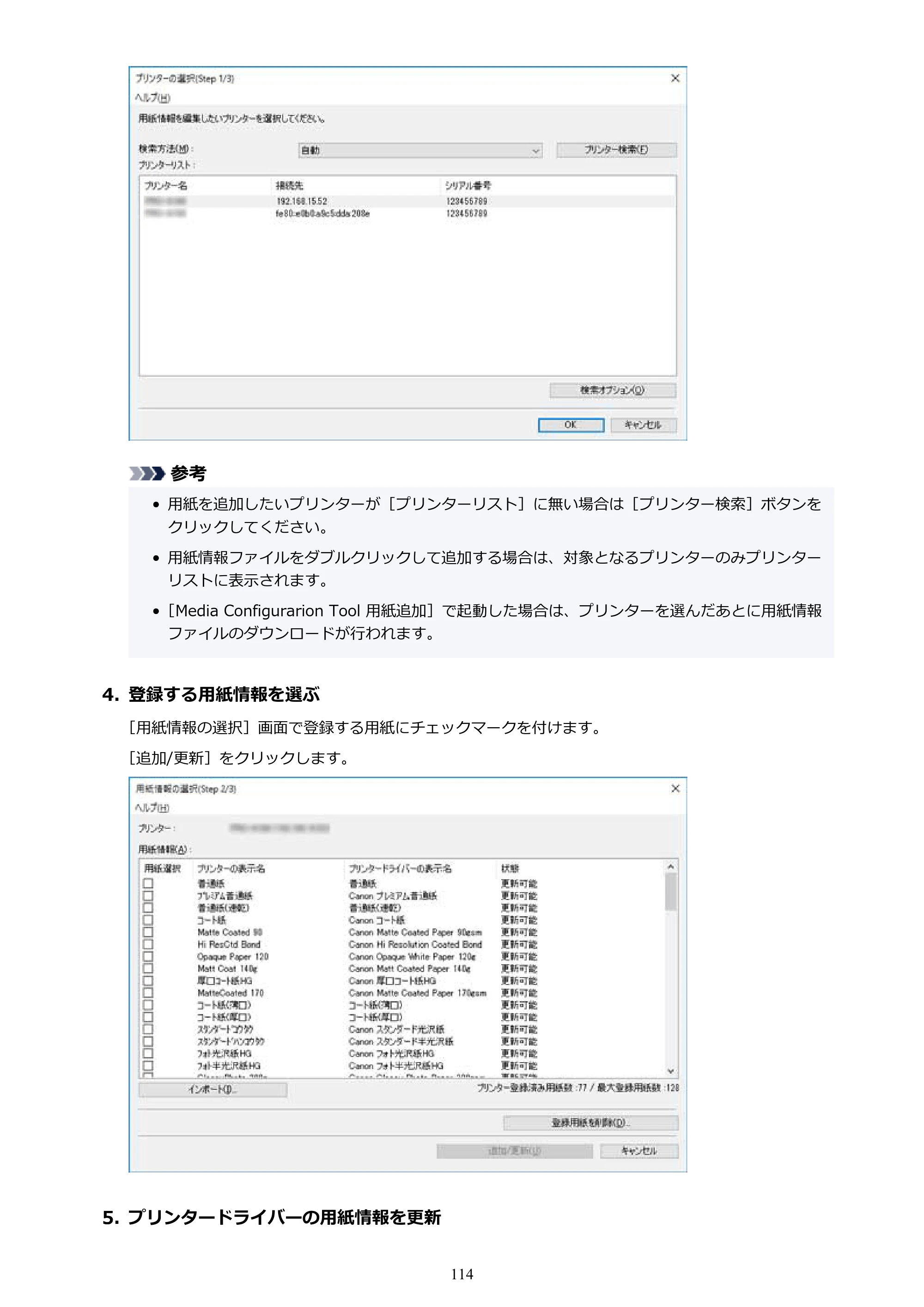
Task: Close the 用紙情報の選択 Step 2/3 dialog
Action: click(675, 788)
